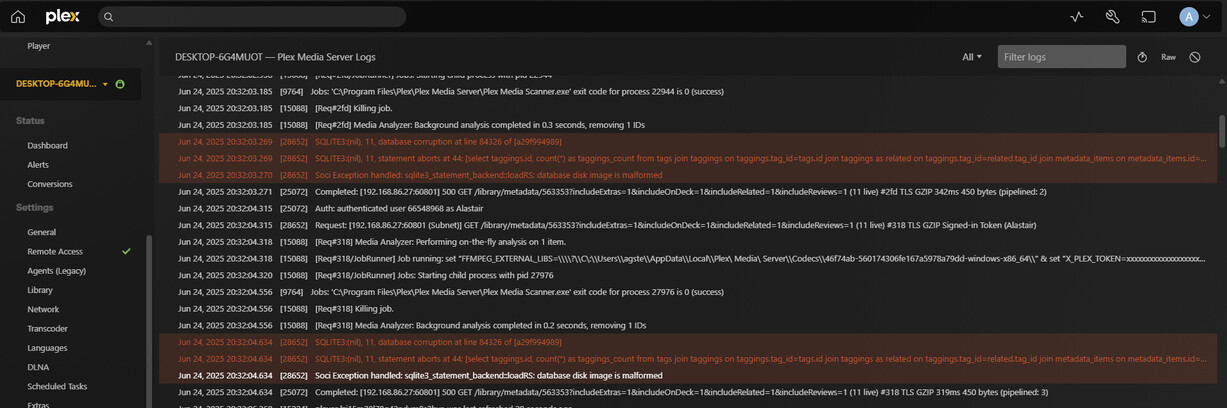
Task: Open Network settings
Action: 43,310
